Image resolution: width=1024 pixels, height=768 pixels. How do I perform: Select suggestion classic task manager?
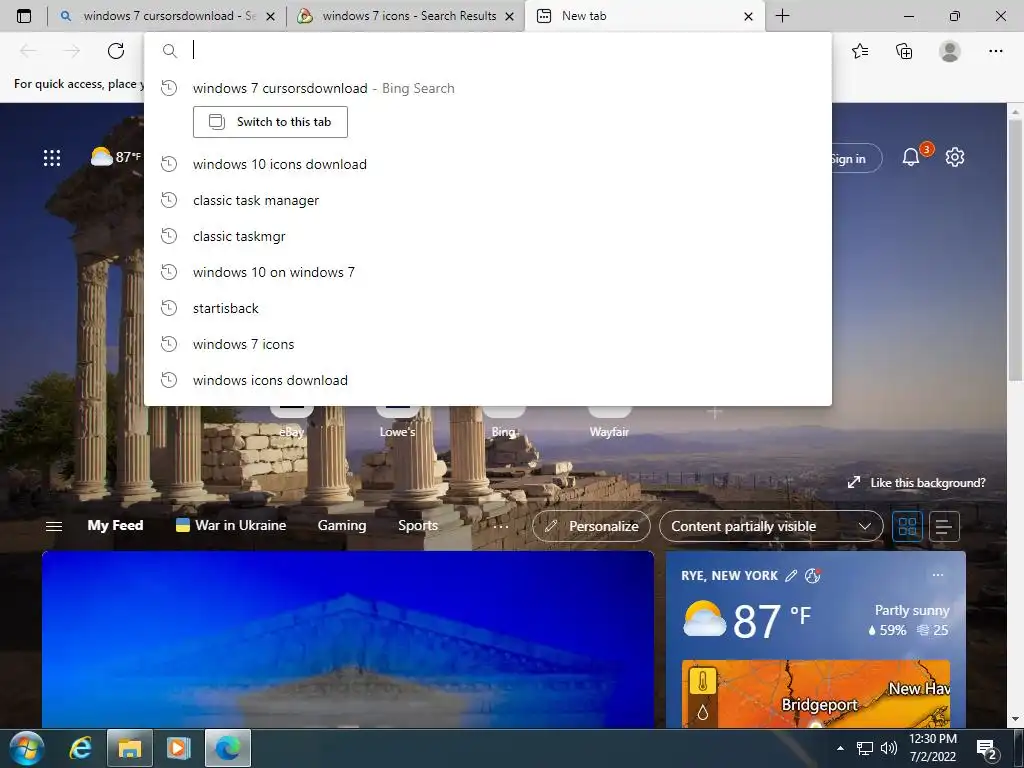click(x=488, y=200)
